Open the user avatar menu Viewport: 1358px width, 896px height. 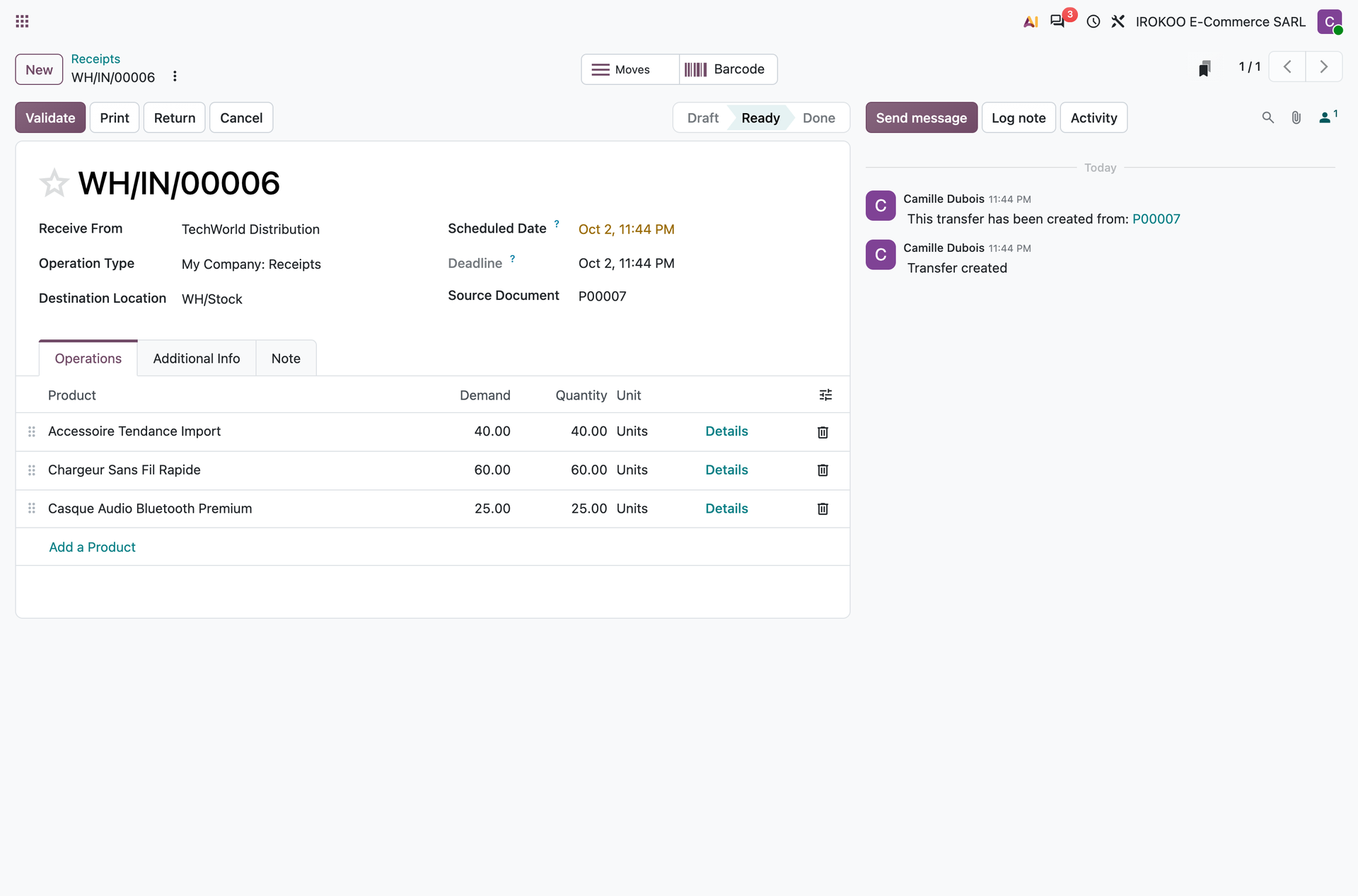[x=1329, y=21]
